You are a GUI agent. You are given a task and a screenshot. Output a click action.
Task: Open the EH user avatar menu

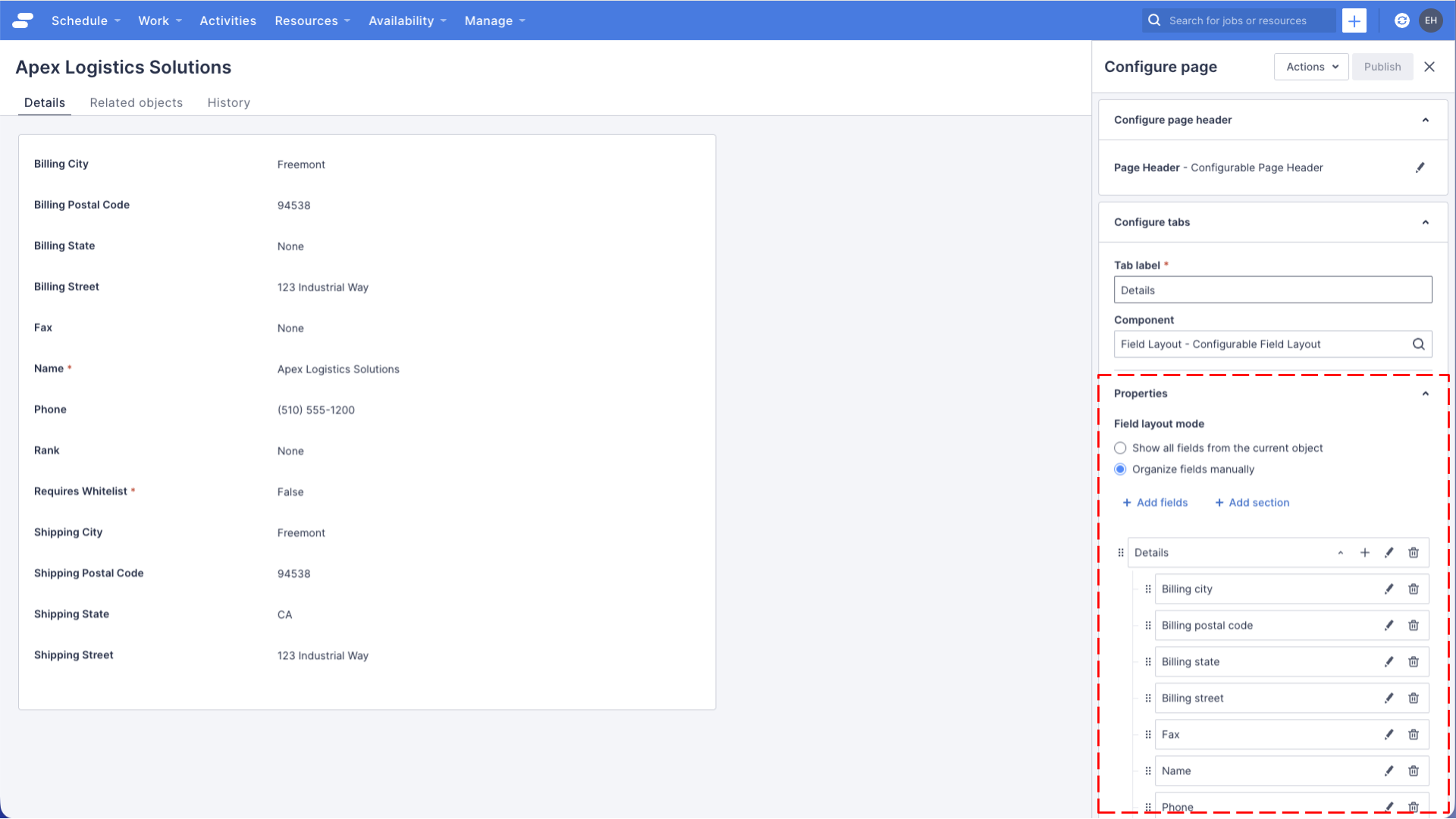(1431, 20)
